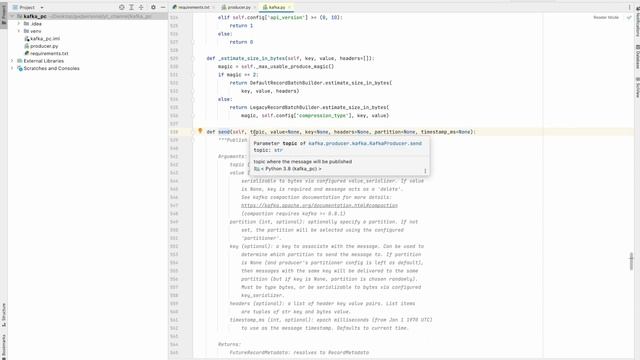
Task: Expand External Libraries node
Action: 12,61
